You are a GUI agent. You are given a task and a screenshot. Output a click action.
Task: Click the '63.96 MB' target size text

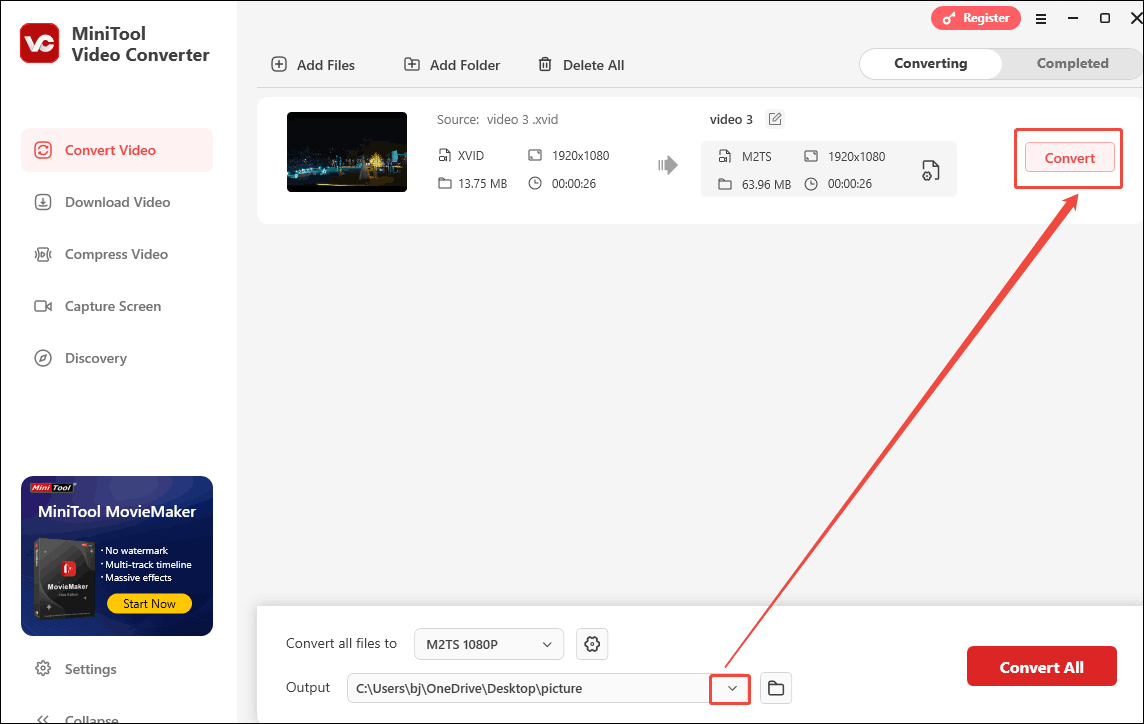tap(766, 185)
